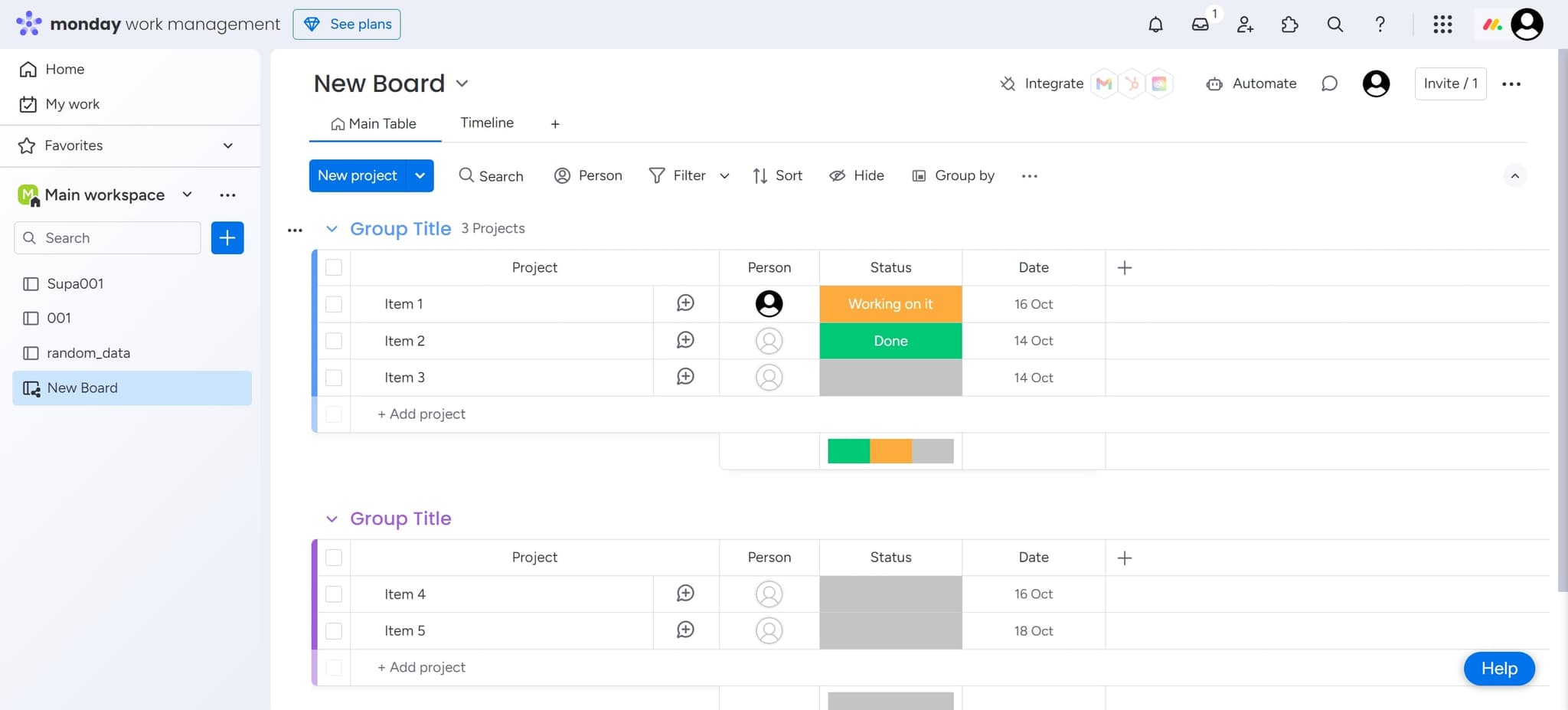Check the Item 2 row checkbox
The image size is (1568, 710).
334,341
